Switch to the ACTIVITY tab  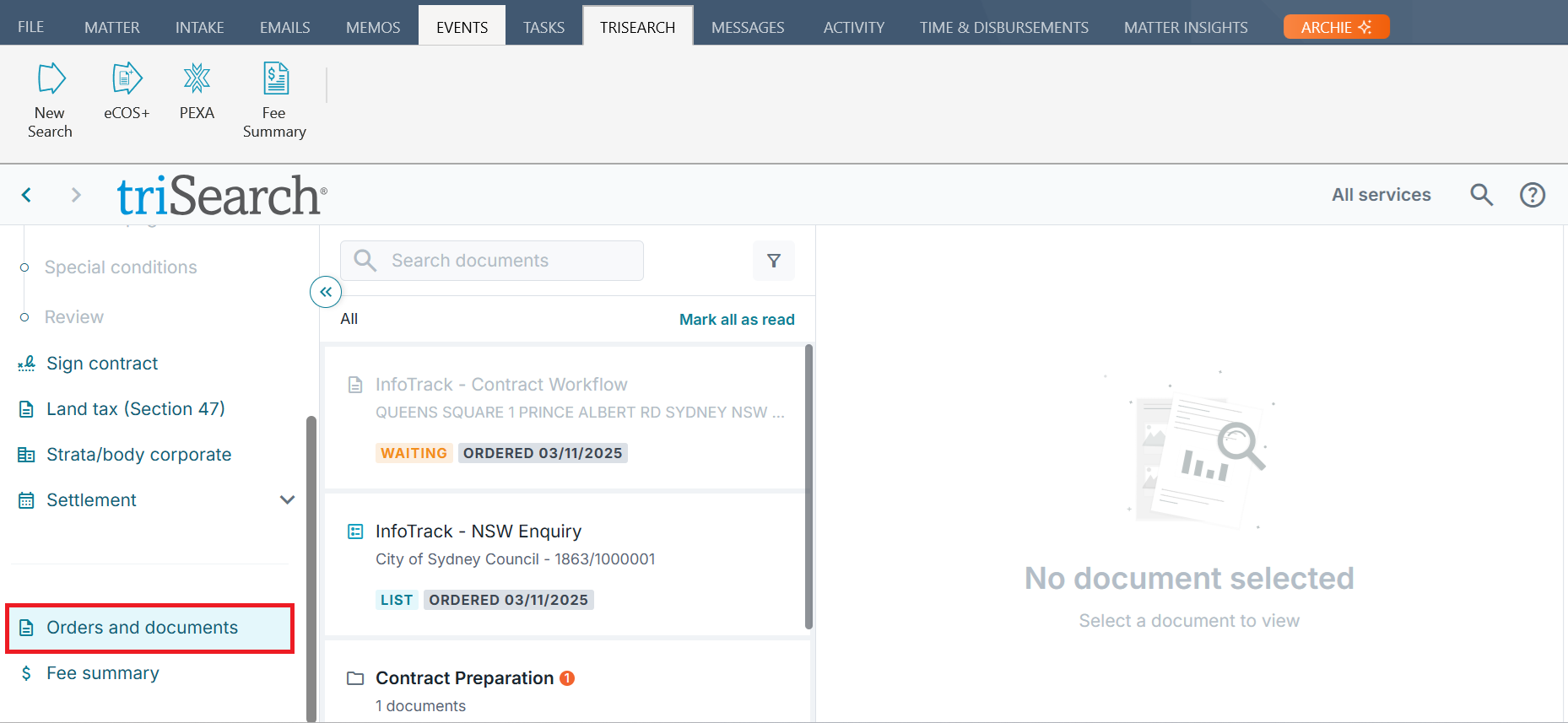854,27
